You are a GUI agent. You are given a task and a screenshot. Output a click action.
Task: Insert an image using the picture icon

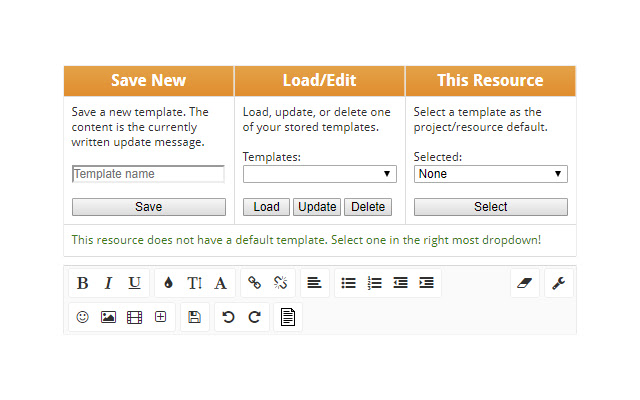(108, 317)
